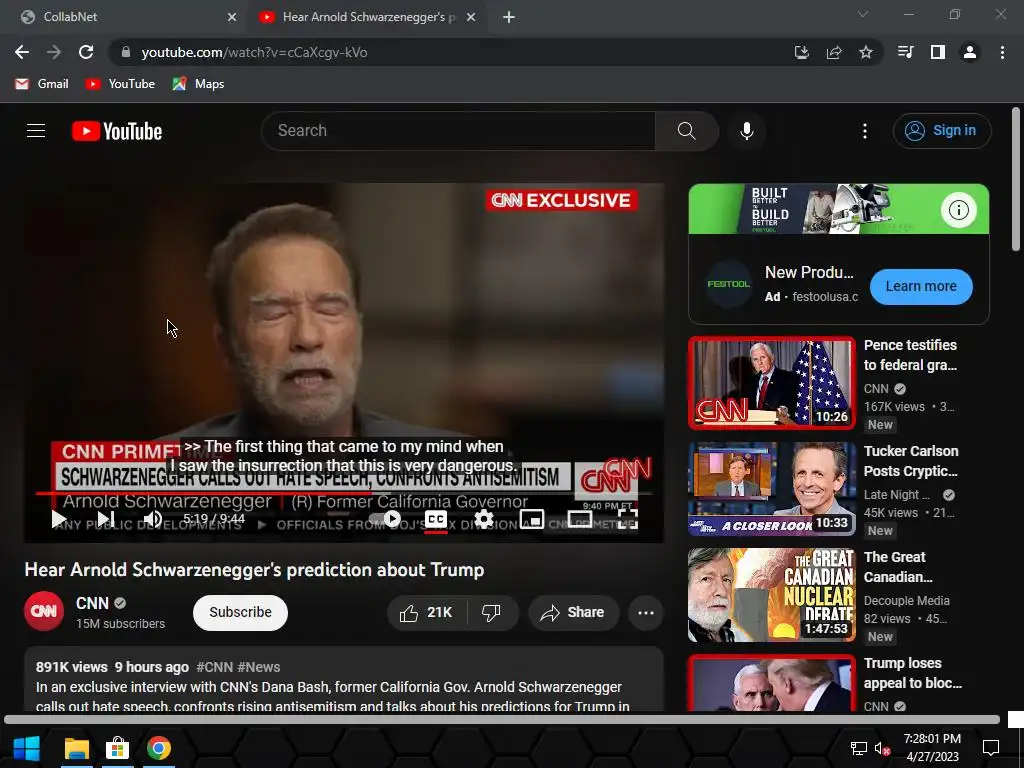This screenshot has height=768, width=1024.
Task: Go forward in browser history
Action: 54,52
